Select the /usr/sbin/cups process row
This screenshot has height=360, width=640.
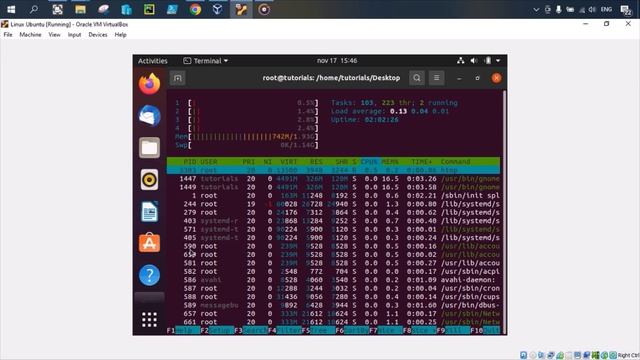click(333, 297)
